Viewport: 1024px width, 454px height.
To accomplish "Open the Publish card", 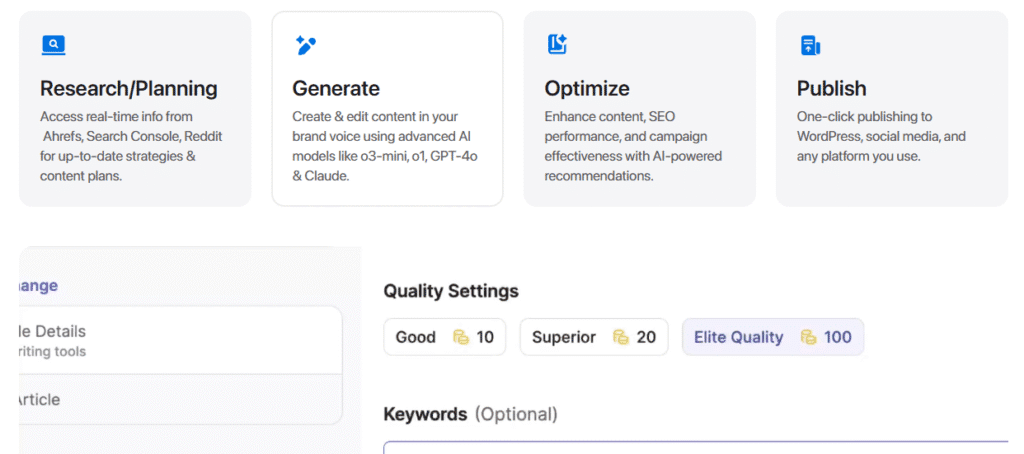I will (891, 108).
